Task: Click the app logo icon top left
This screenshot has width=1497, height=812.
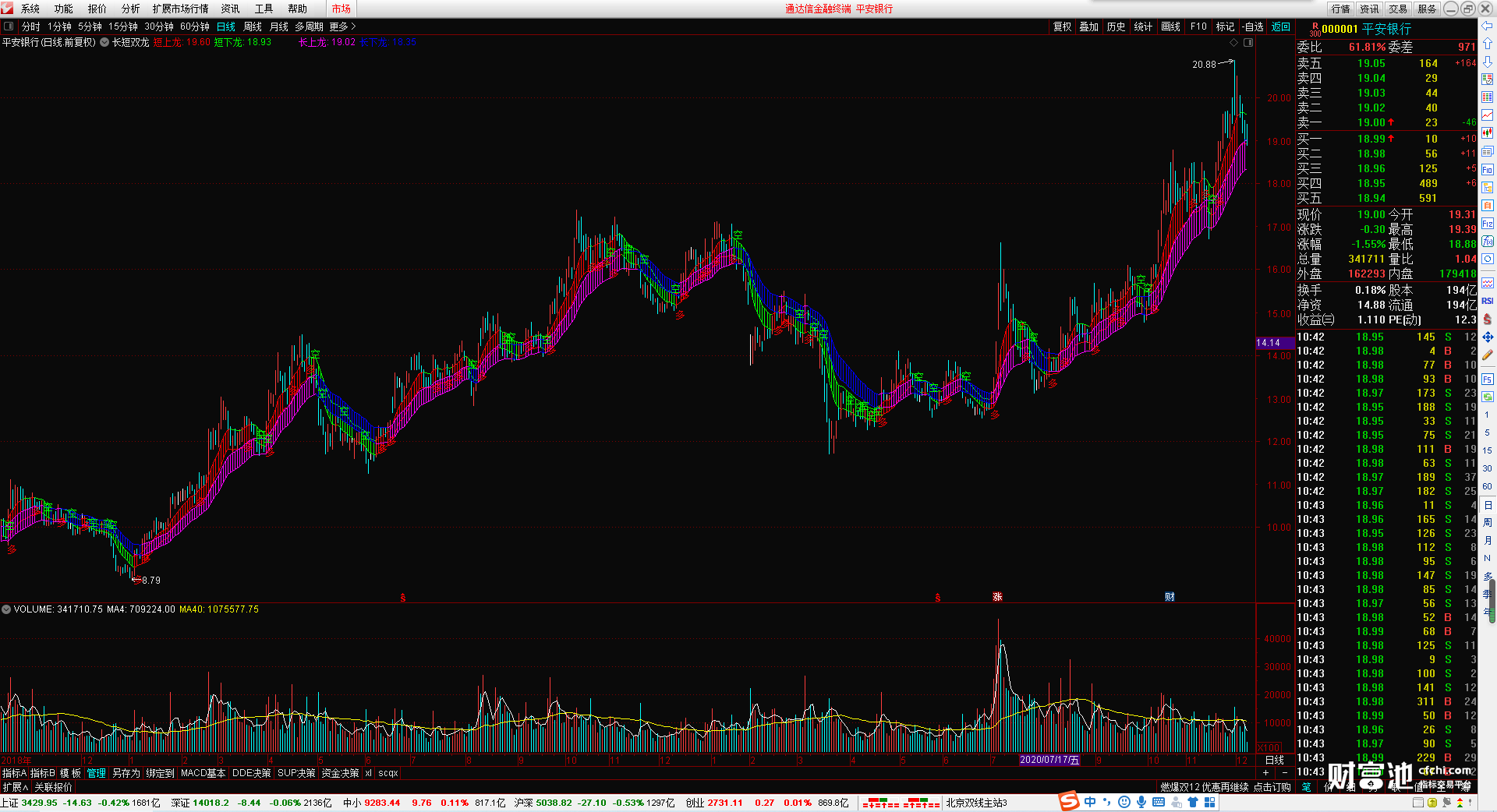Action: [x=7, y=8]
